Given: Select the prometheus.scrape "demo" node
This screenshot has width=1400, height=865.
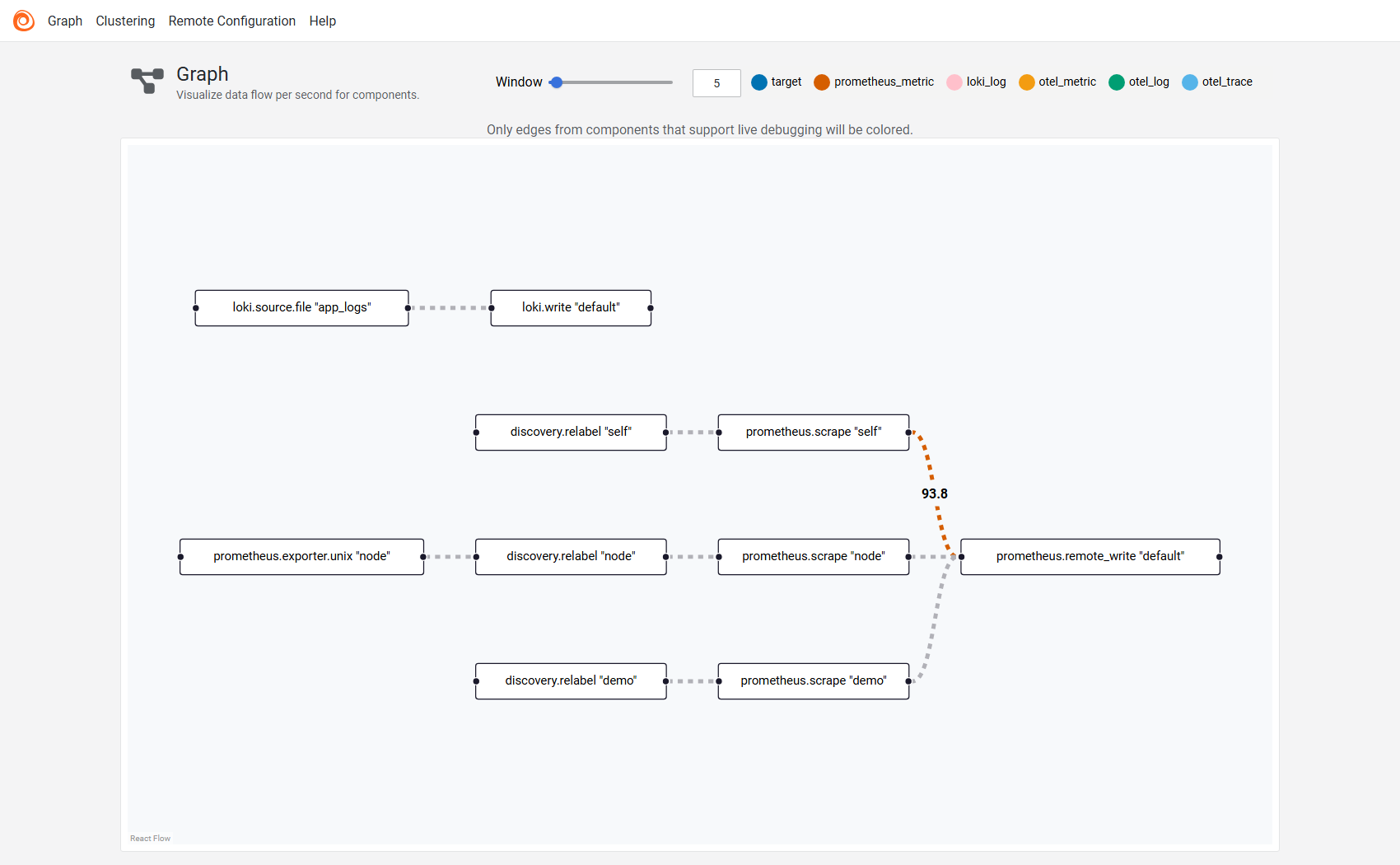Looking at the screenshot, I should [x=814, y=681].
